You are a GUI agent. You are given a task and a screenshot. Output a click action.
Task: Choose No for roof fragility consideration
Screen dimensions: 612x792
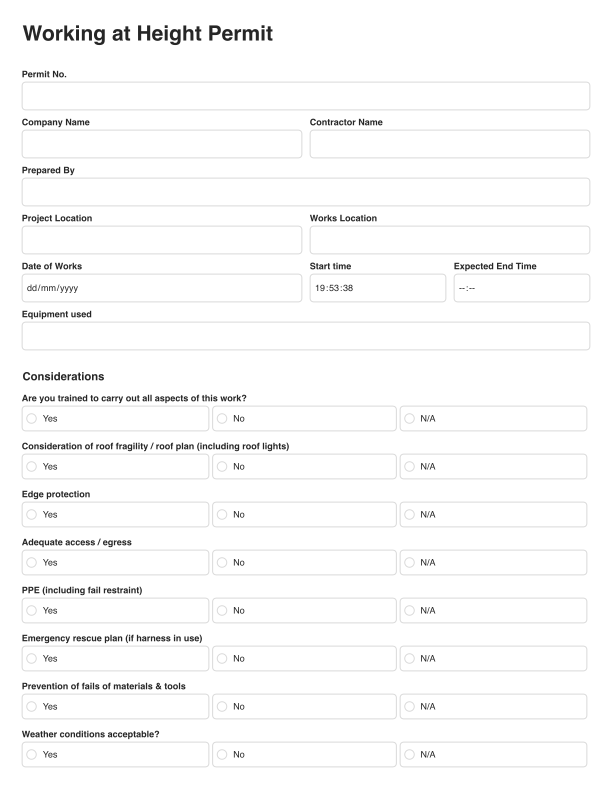pos(222,466)
